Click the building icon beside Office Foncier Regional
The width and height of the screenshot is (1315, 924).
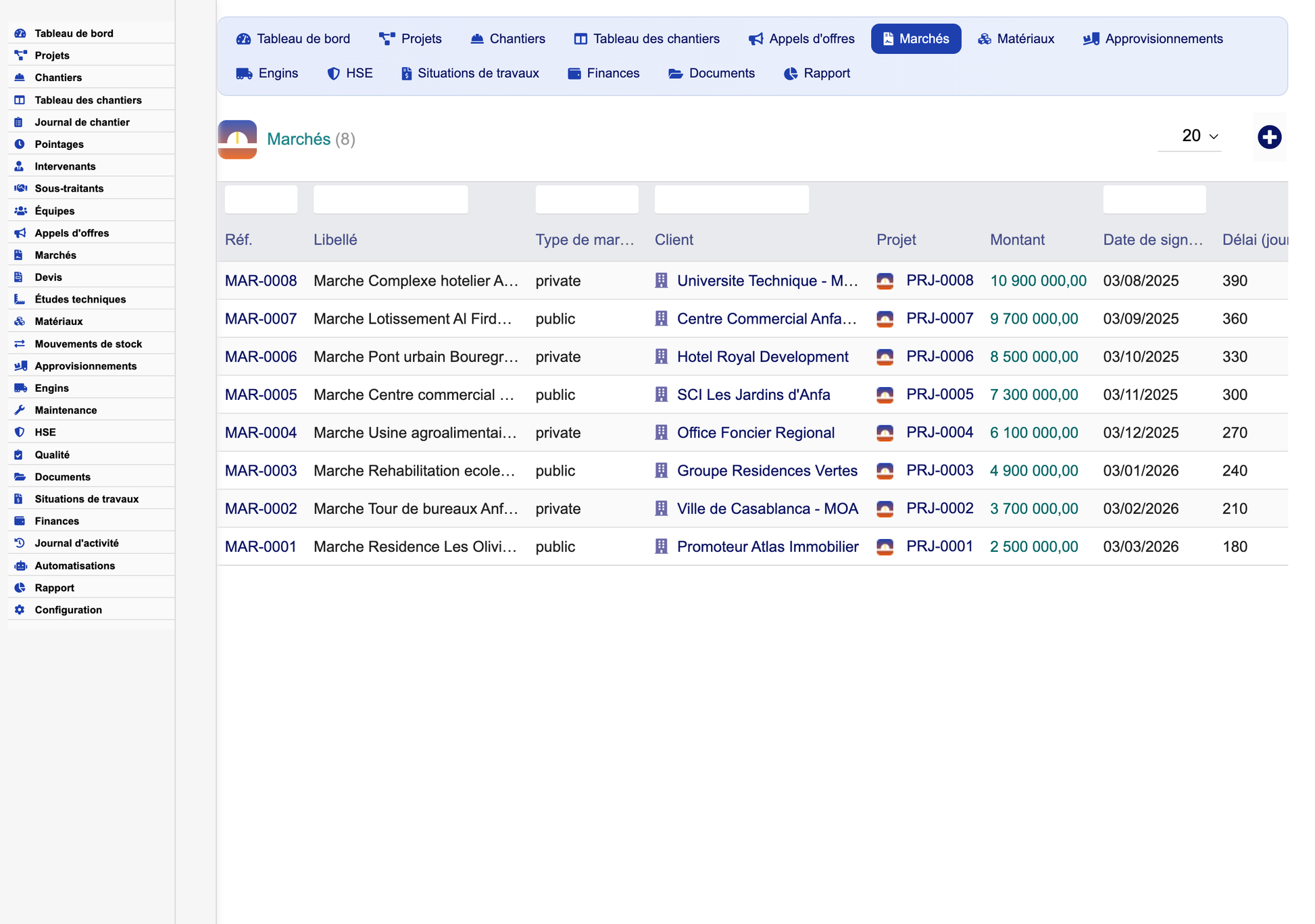[661, 432]
